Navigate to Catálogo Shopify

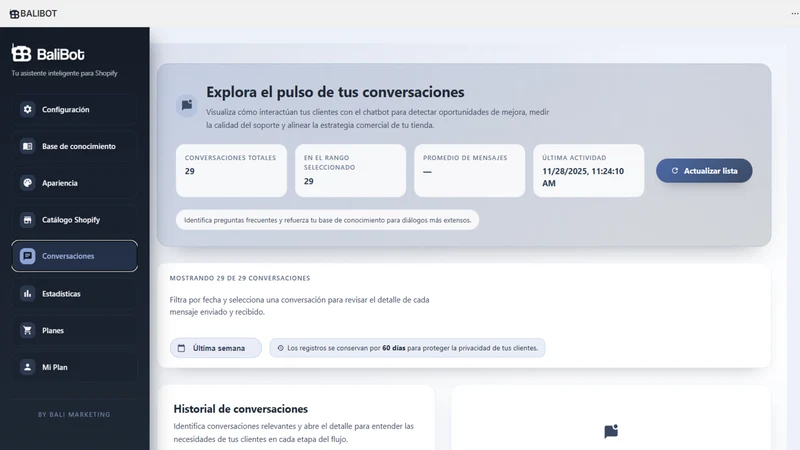[74, 219]
